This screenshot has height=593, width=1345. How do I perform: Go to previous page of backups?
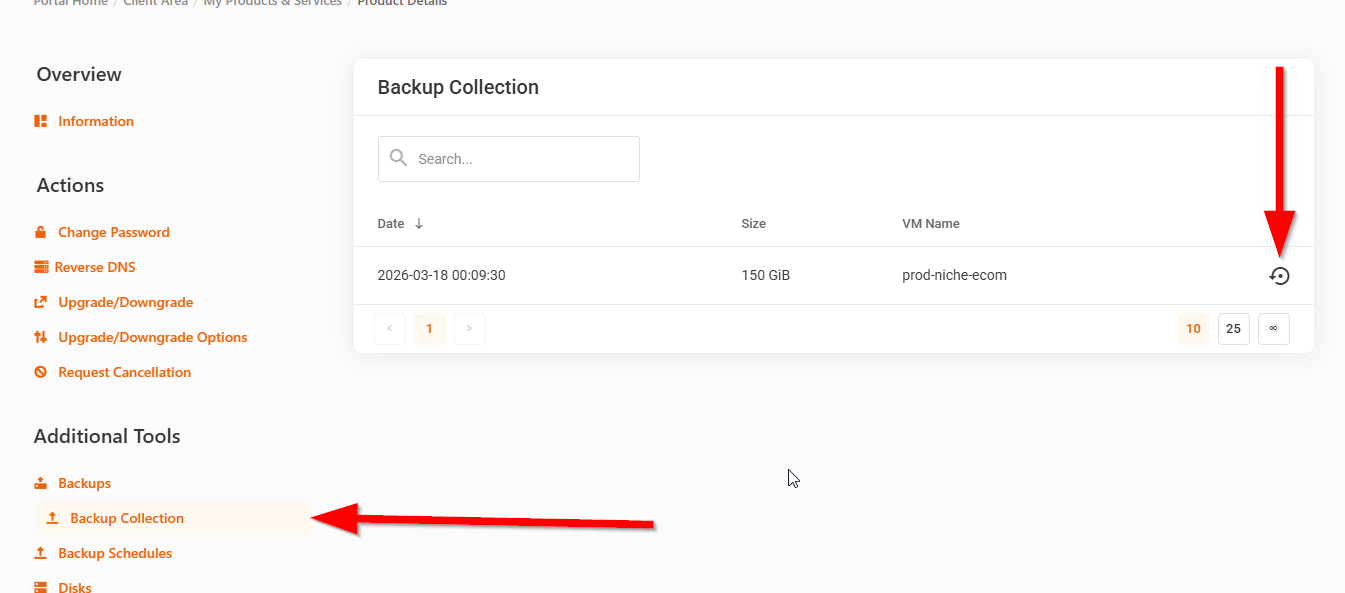click(x=390, y=329)
